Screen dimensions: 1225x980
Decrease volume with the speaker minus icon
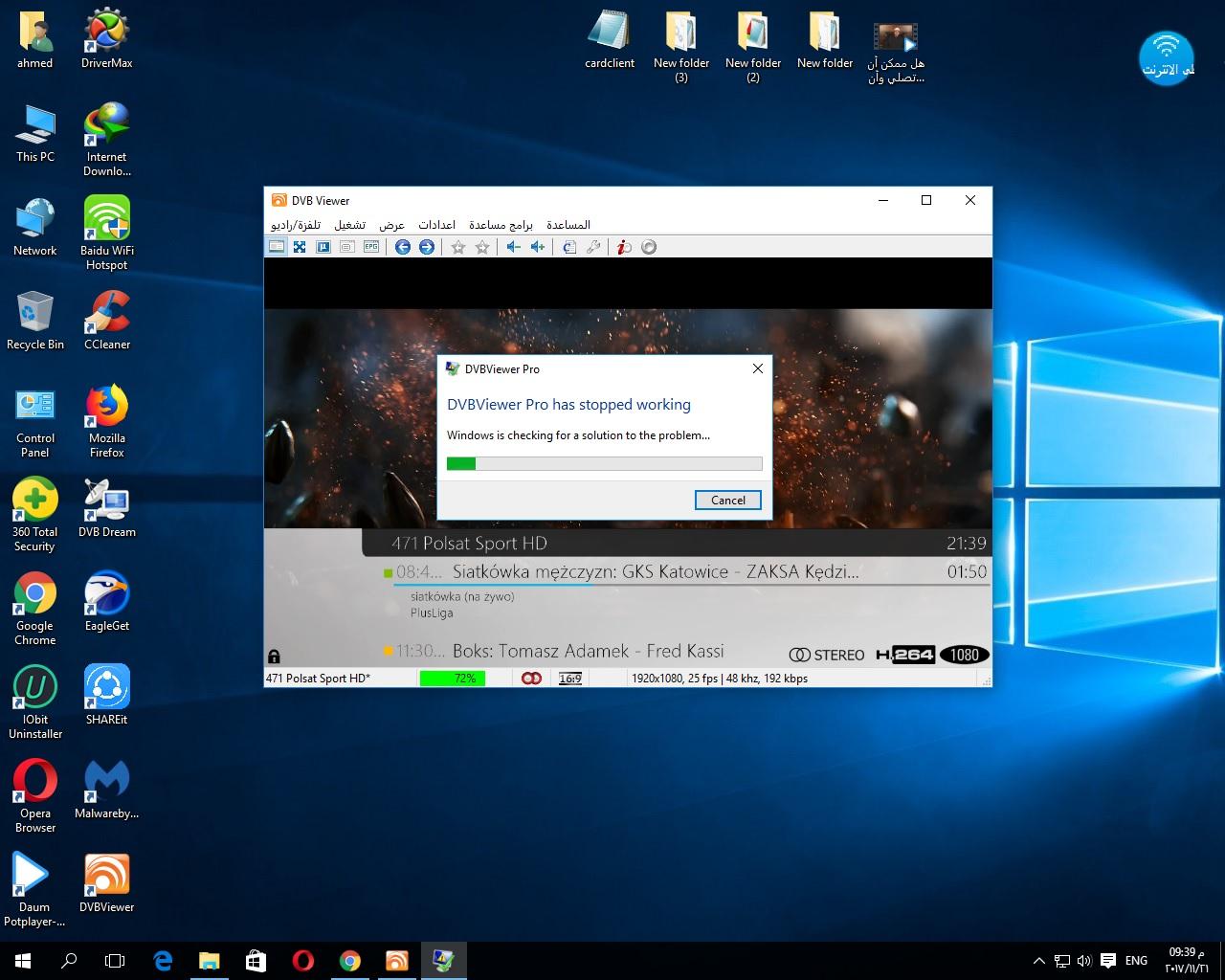coord(514,247)
